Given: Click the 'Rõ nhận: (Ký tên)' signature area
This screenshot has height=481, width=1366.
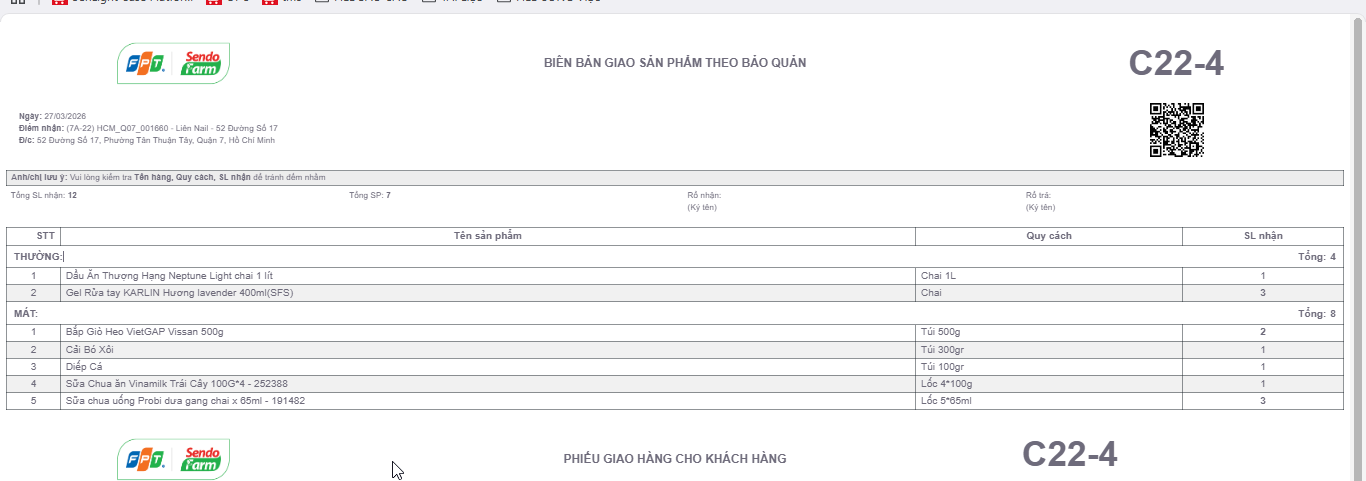Looking at the screenshot, I should 704,201.
